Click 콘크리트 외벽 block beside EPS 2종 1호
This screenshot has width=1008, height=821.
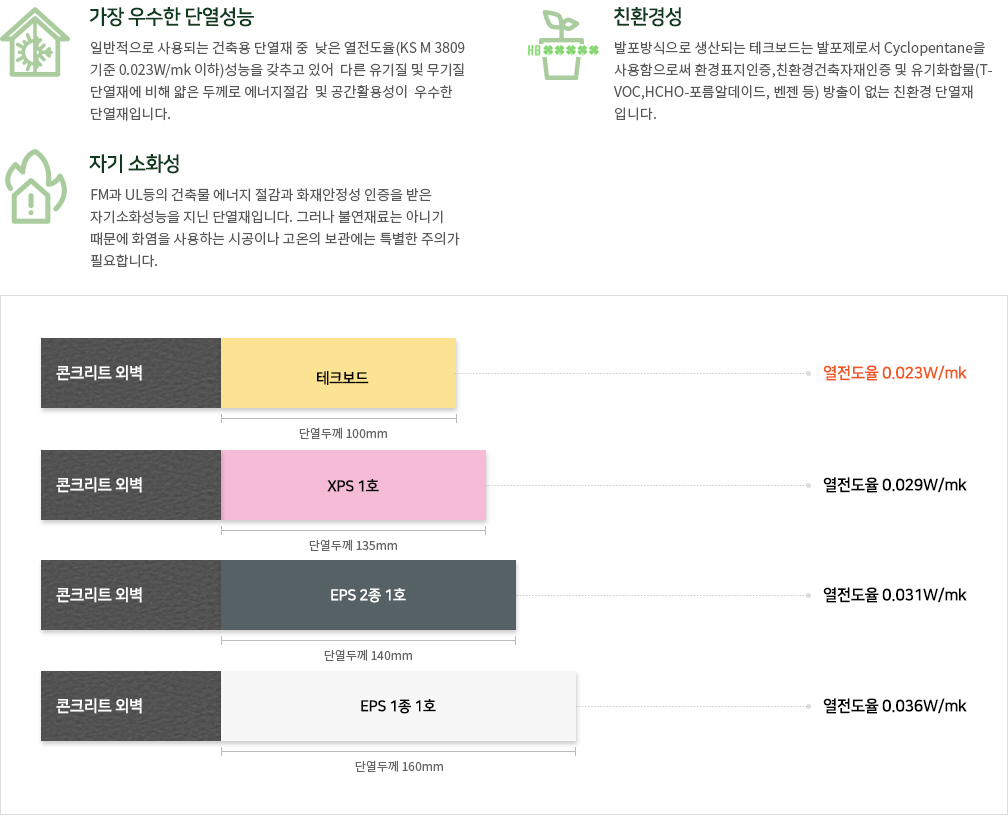(131, 595)
